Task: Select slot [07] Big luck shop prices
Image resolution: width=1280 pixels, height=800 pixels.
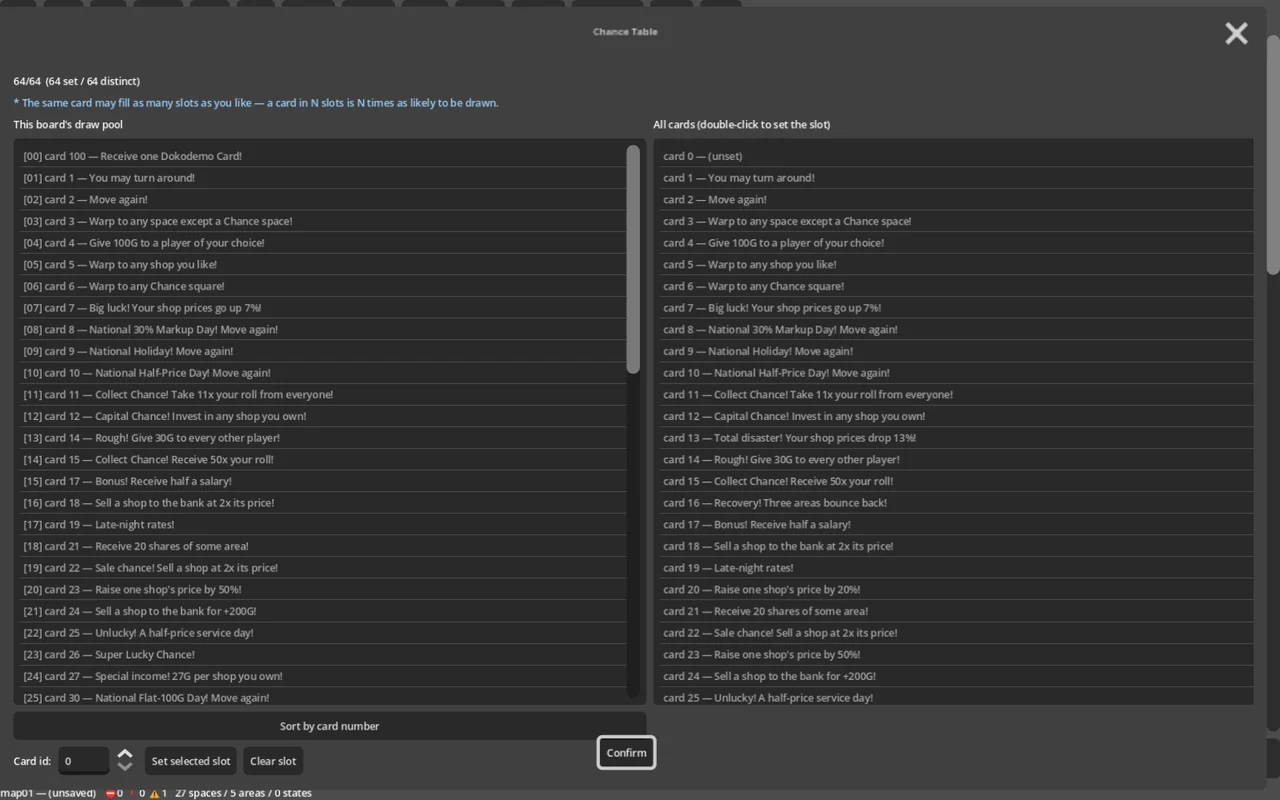Action: coord(324,308)
